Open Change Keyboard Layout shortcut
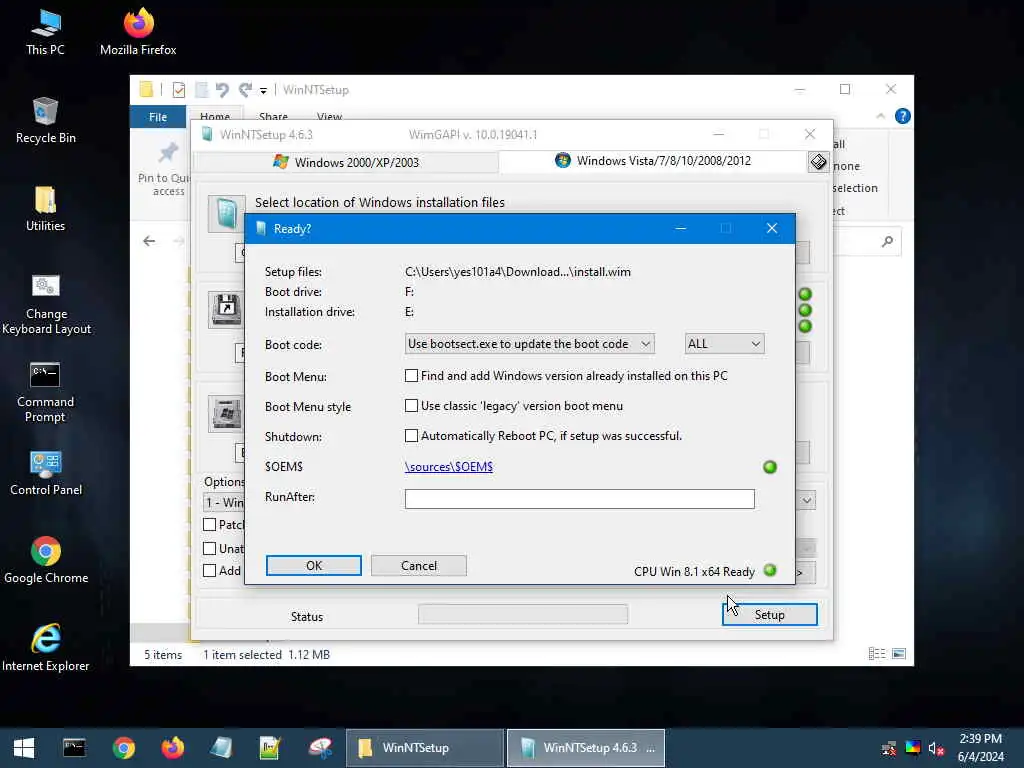1024x768 pixels. coord(46,304)
